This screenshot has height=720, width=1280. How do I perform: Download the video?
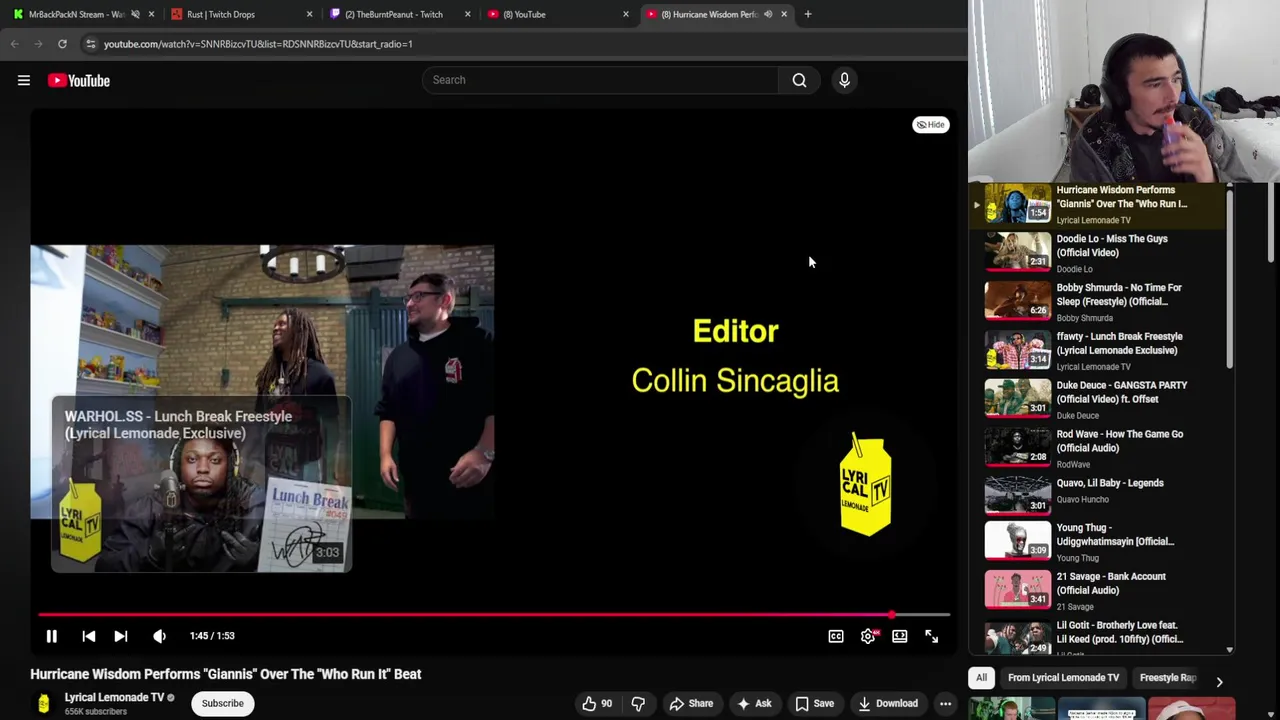(x=887, y=703)
